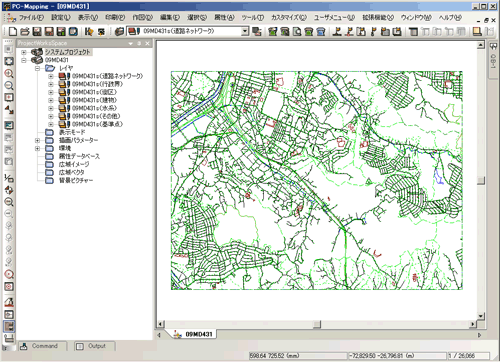Screen dimensions: 500x362
Task: Expand the 09MD431s(行政界) layer node
Action: [51, 84]
